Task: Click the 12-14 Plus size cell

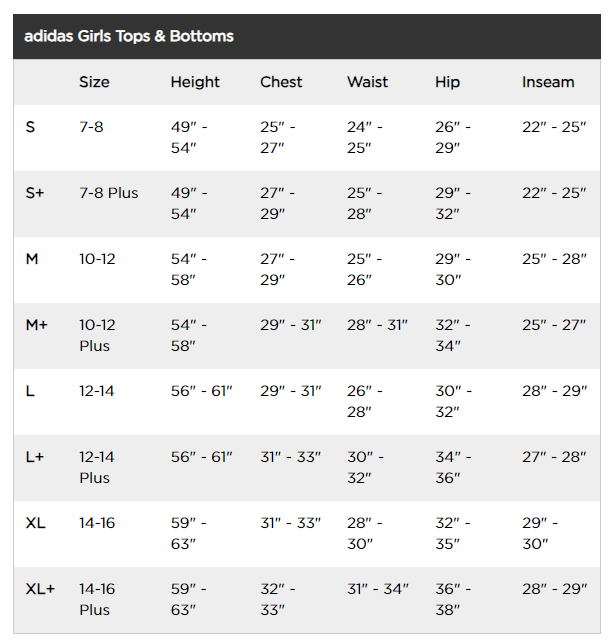Action: pyautogui.click(x=97, y=467)
